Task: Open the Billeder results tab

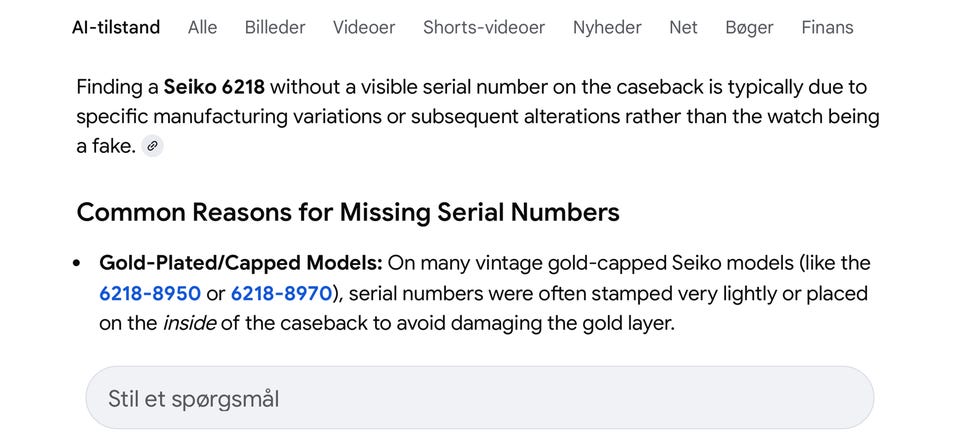Action: click(x=275, y=27)
